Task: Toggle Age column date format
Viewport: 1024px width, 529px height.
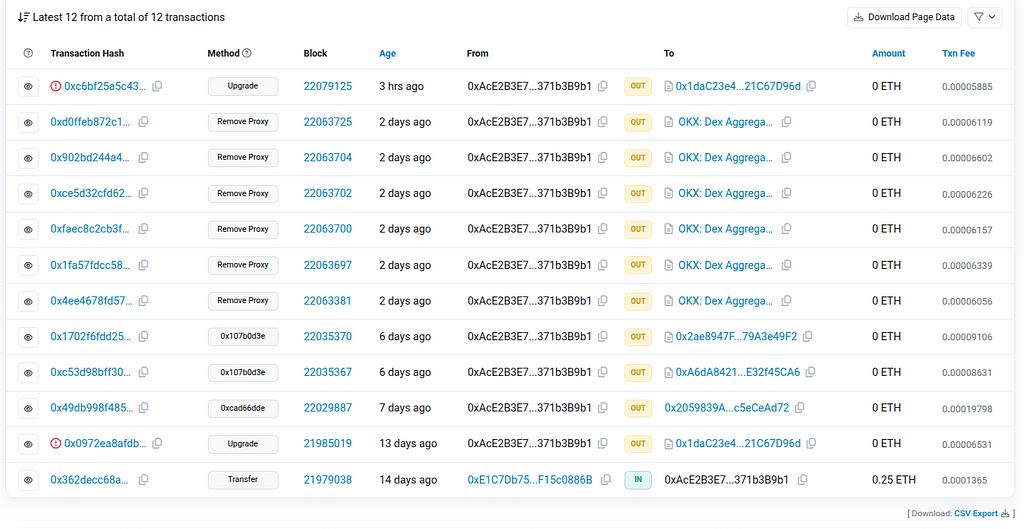Action: point(388,53)
